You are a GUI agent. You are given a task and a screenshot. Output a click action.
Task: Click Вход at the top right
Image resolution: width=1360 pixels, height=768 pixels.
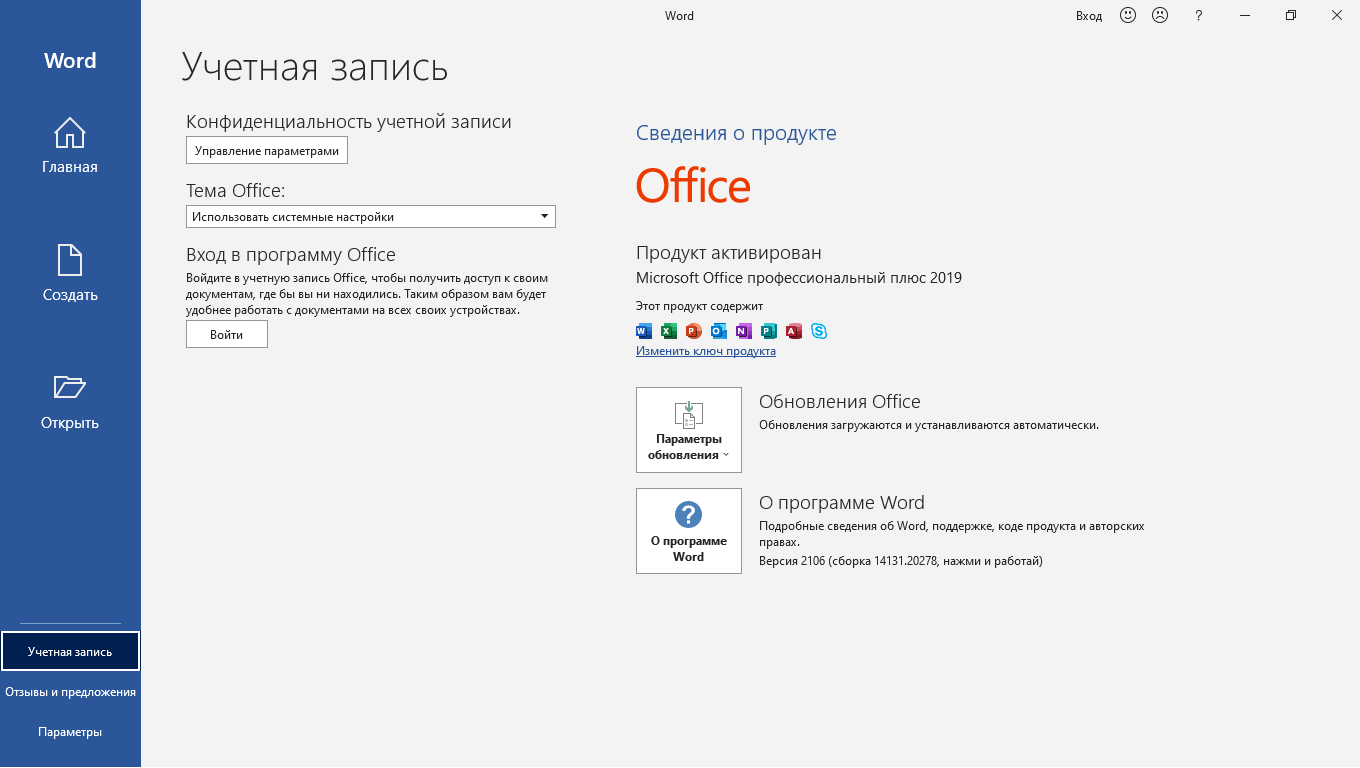click(1088, 15)
